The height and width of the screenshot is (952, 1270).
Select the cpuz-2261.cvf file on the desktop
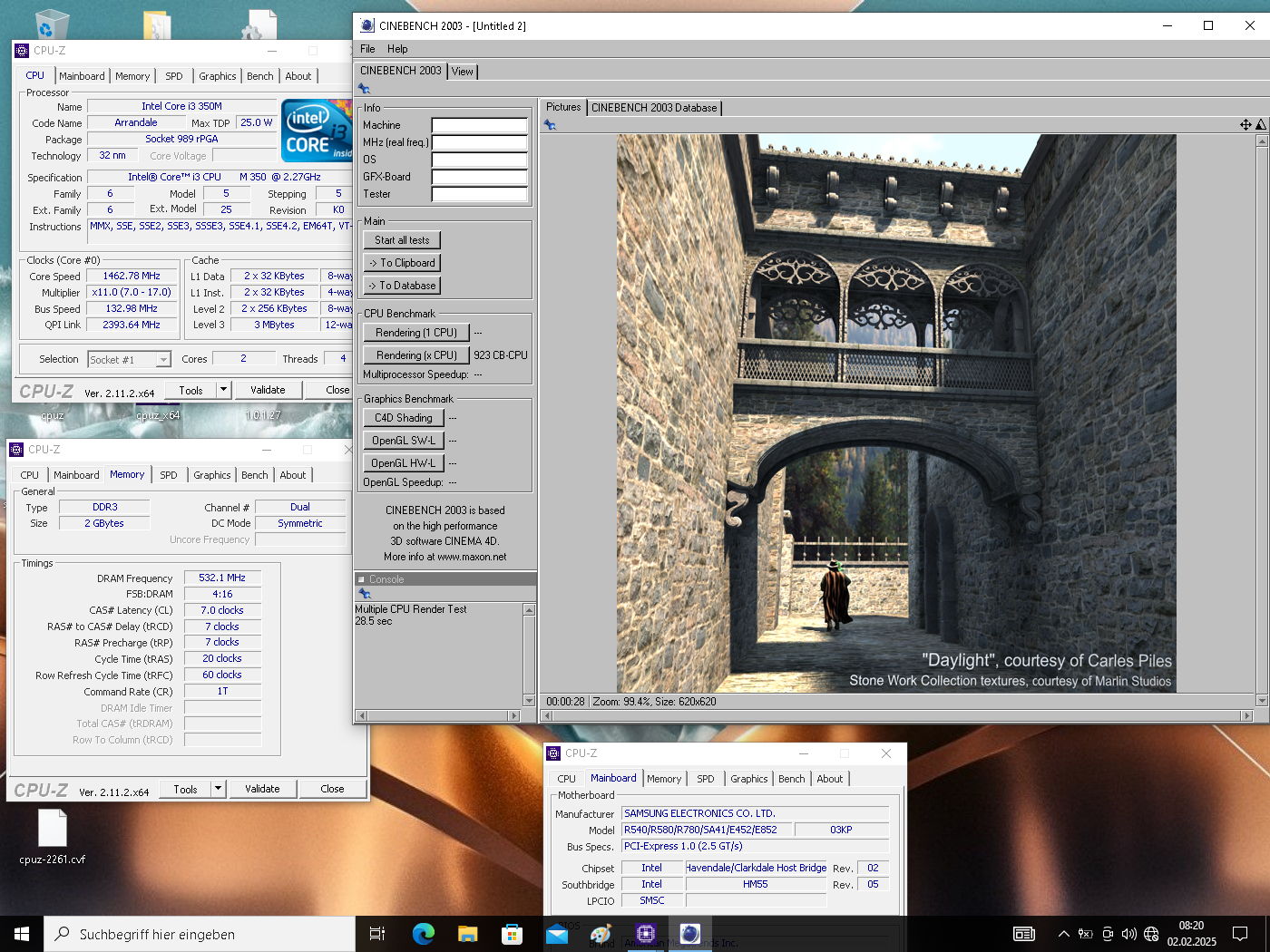53,837
